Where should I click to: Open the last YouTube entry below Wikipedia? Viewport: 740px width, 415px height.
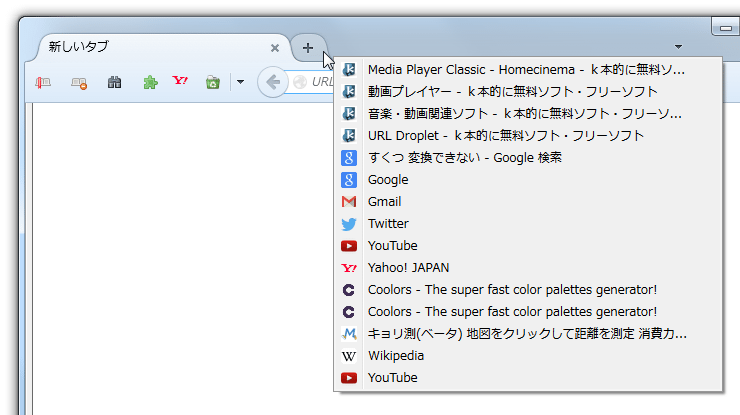coord(528,378)
